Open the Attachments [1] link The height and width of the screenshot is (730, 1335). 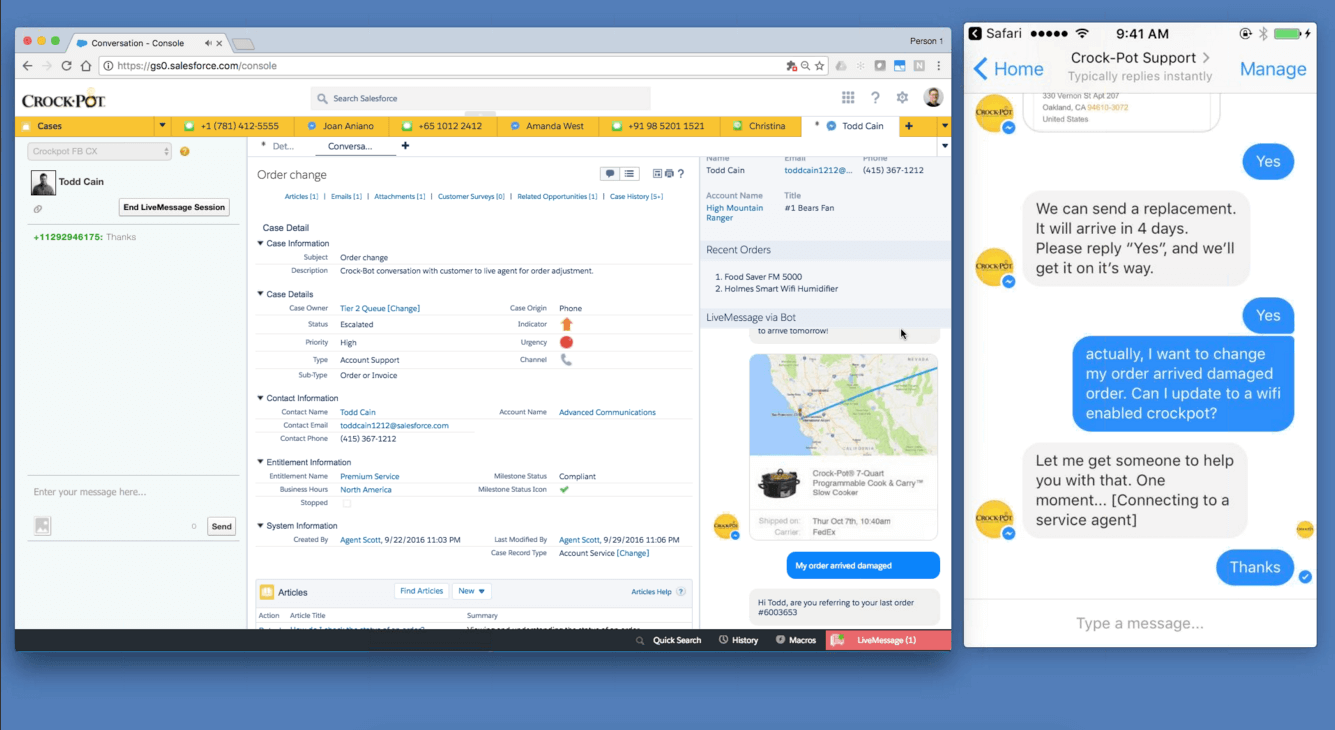[400, 197]
